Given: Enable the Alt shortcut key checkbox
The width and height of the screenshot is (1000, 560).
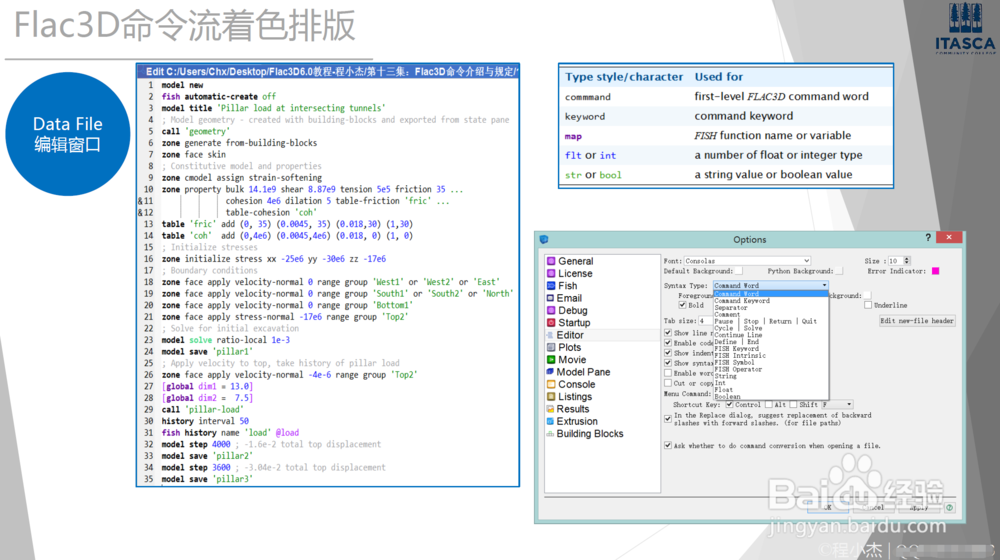Looking at the screenshot, I should pos(768,404).
